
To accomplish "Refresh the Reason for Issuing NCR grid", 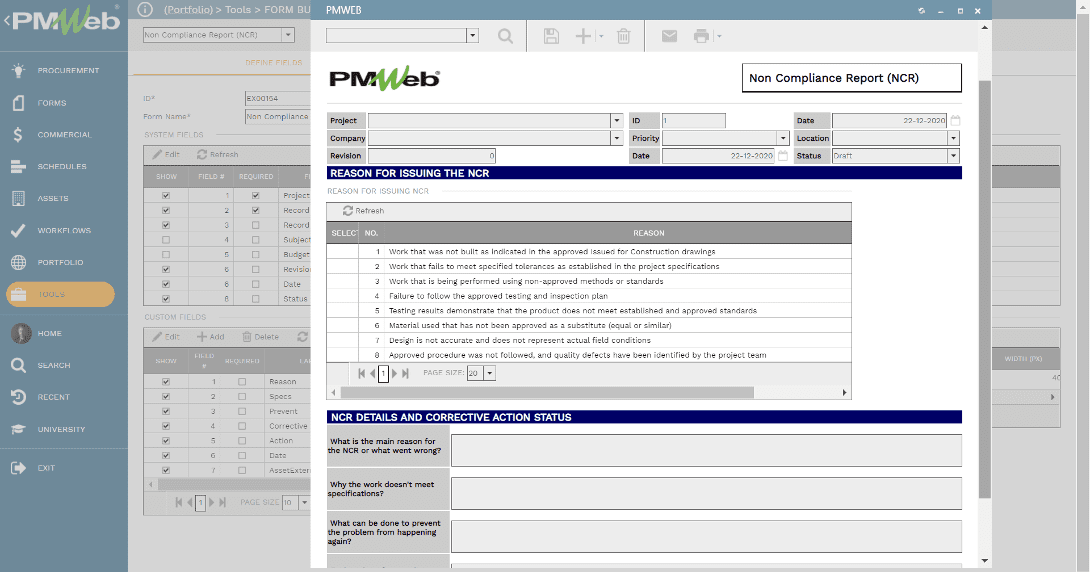I will click(363, 211).
